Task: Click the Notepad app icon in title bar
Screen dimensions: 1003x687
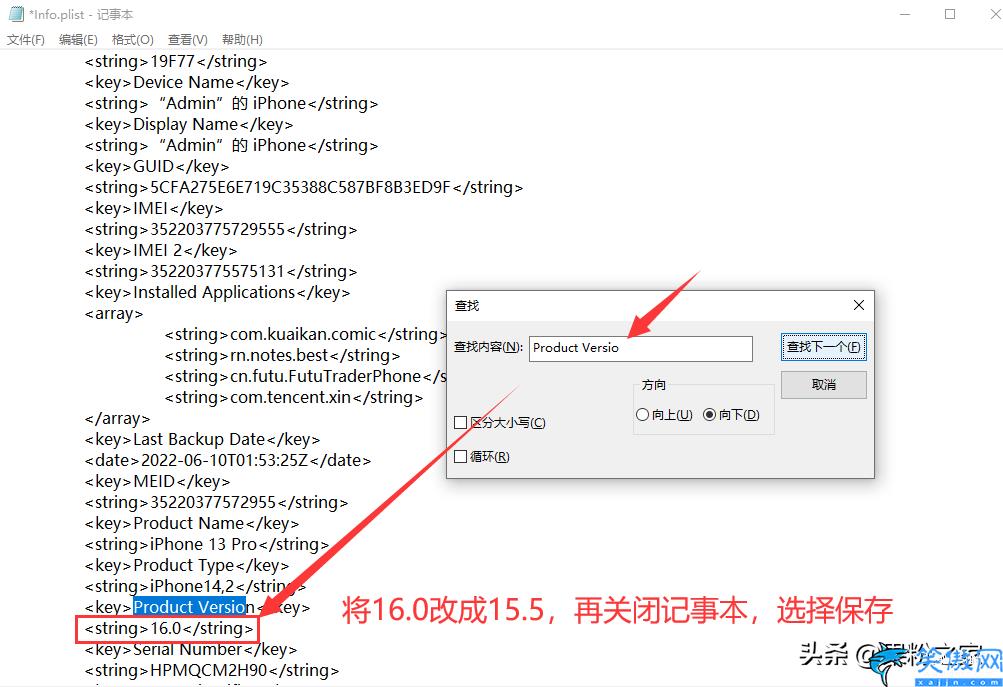Action: coord(15,14)
